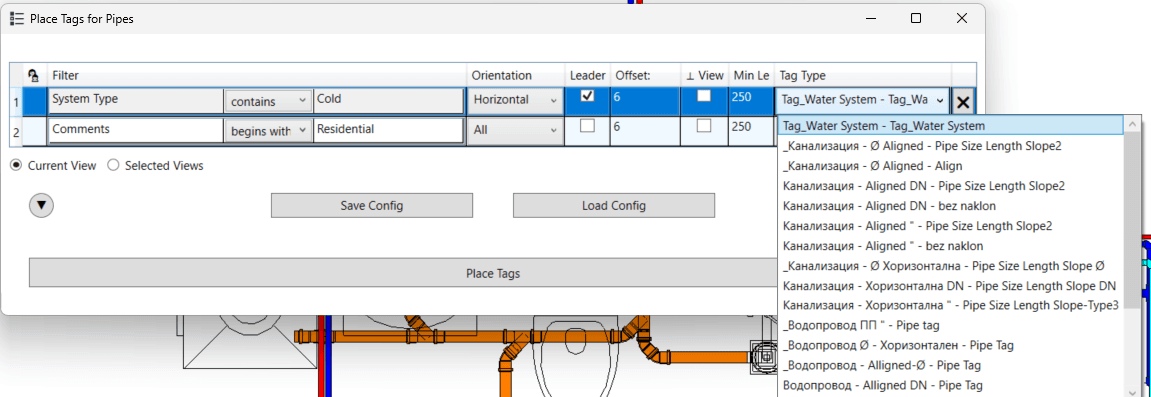Image resolution: width=1151 pixels, height=397 pixels.
Task: Click the Orientation column header
Action: click(x=516, y=76)
